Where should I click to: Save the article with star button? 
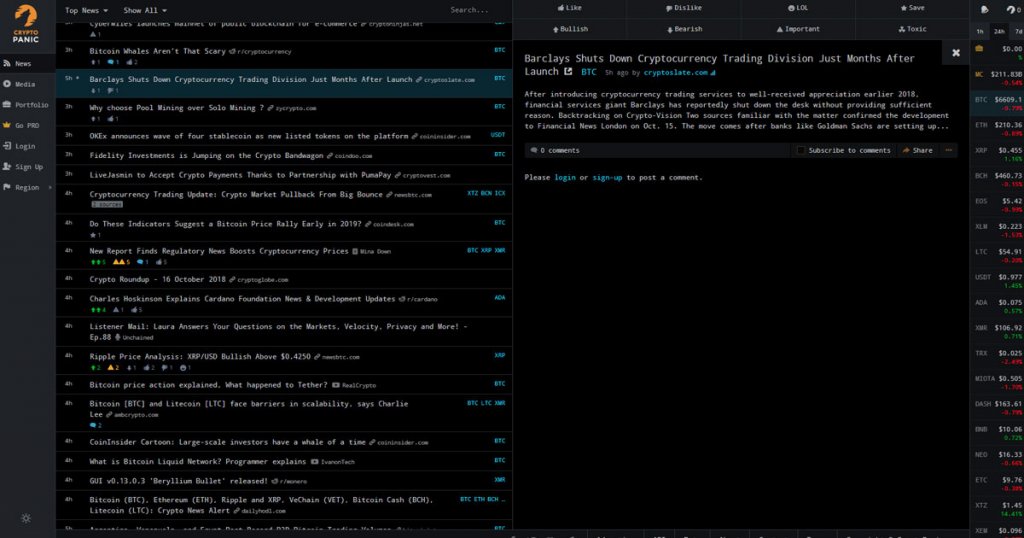[x=912, y=8]
